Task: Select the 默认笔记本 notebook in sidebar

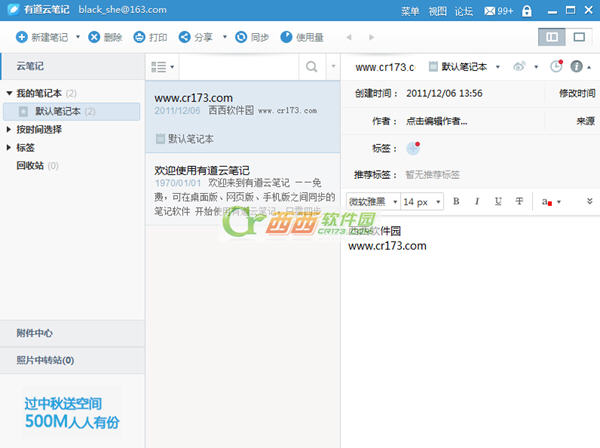Action: click(x=72, y=111)
